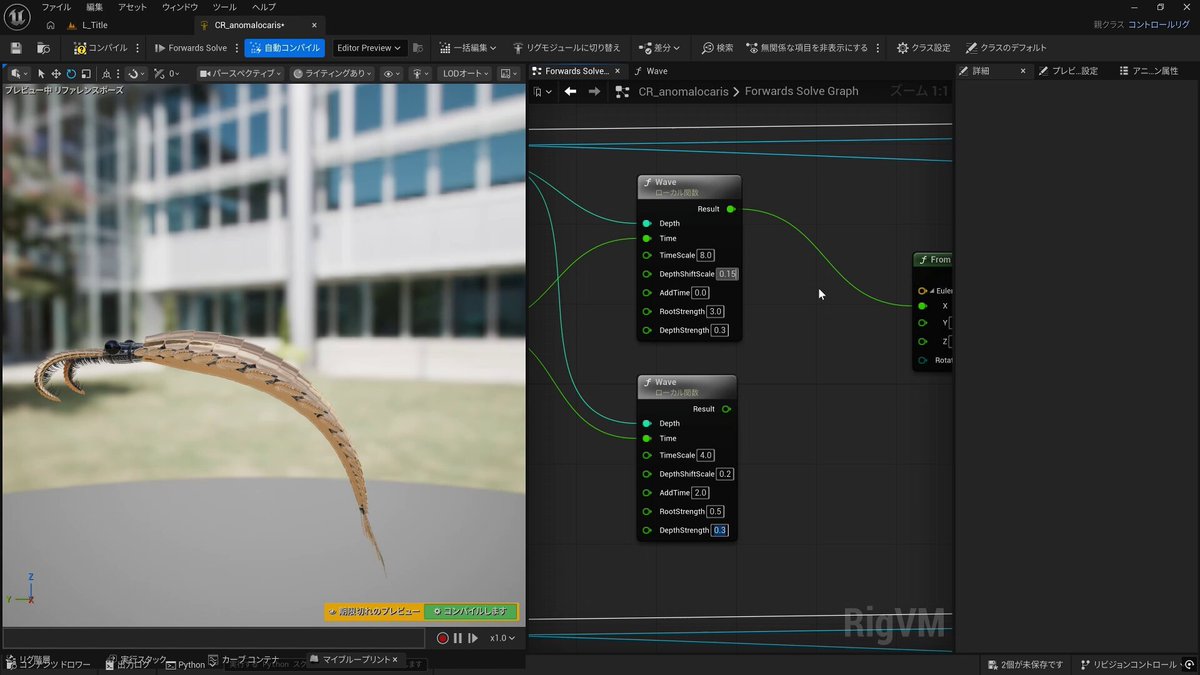
Task: Pause the viewport preview playback
Action: pyautogui.click(x=458, y=638)
